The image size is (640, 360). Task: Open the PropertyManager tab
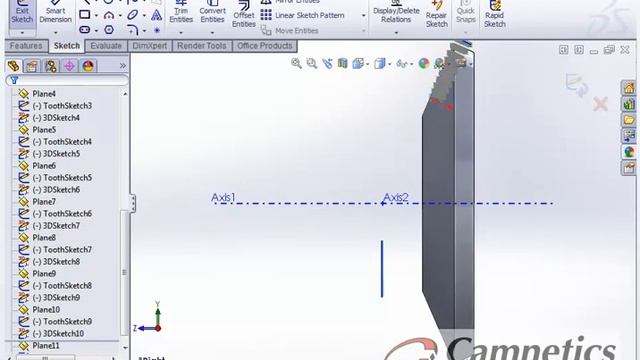[x=32, y=66]
